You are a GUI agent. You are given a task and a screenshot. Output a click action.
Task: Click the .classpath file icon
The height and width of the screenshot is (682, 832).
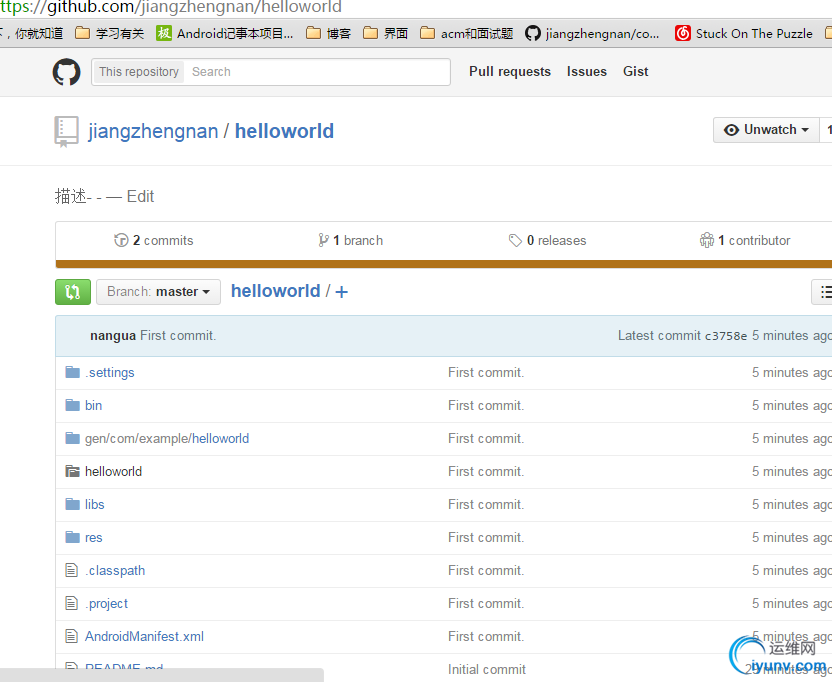coord(71,570)
